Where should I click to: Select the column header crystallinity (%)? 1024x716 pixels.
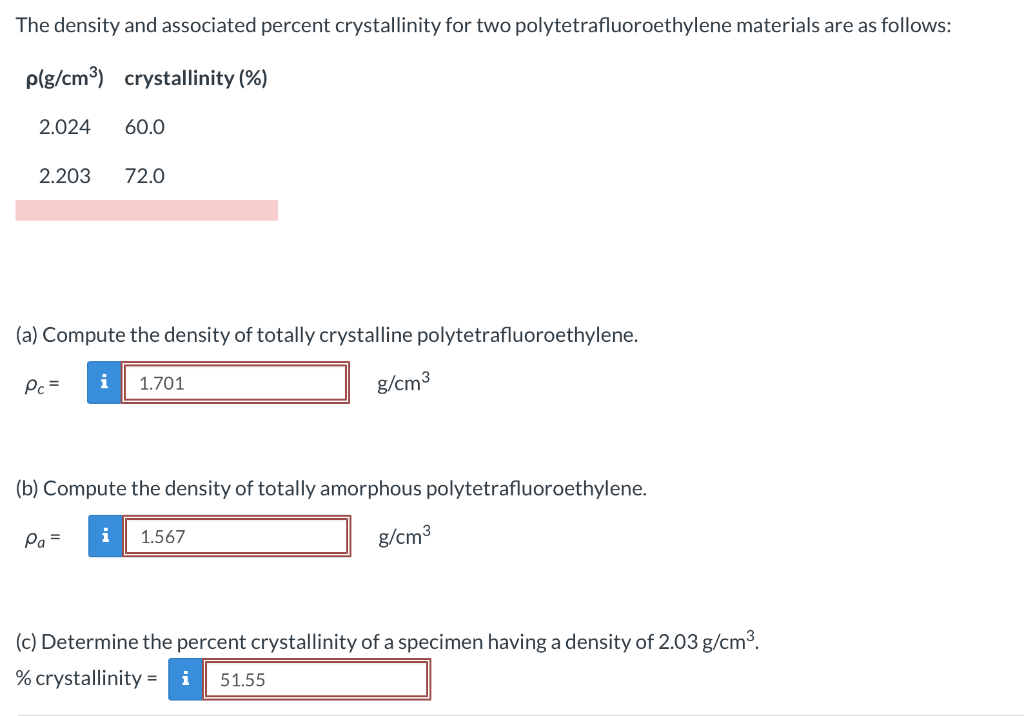coord(195,78)
